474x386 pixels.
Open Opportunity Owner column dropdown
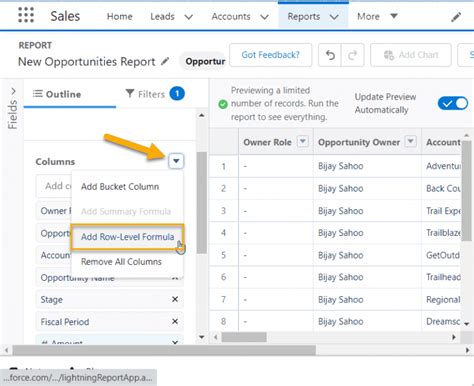click(411, 141)
